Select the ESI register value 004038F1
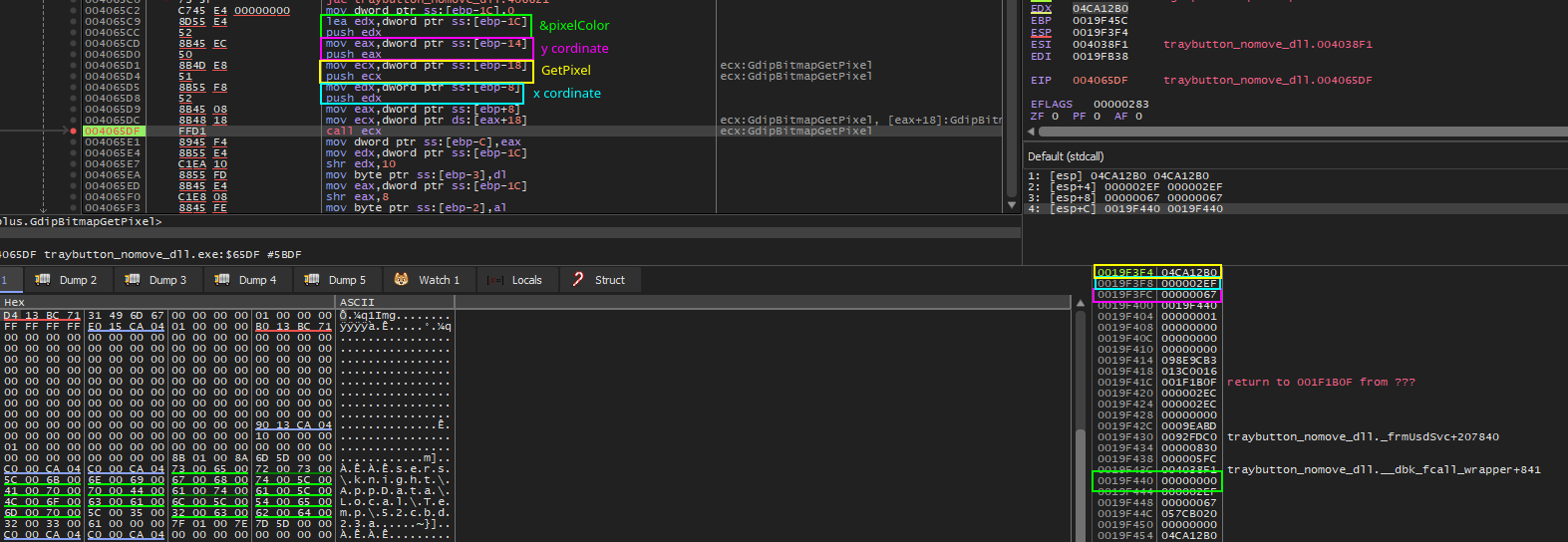 coord(1100,44)
